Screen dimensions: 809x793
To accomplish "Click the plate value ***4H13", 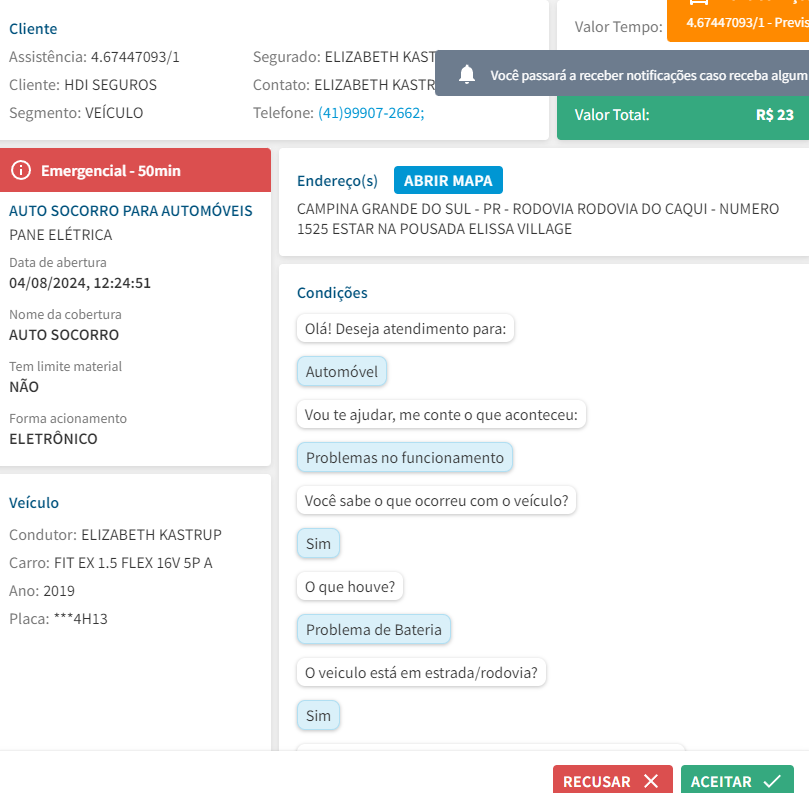I will (x=80, y=619).
